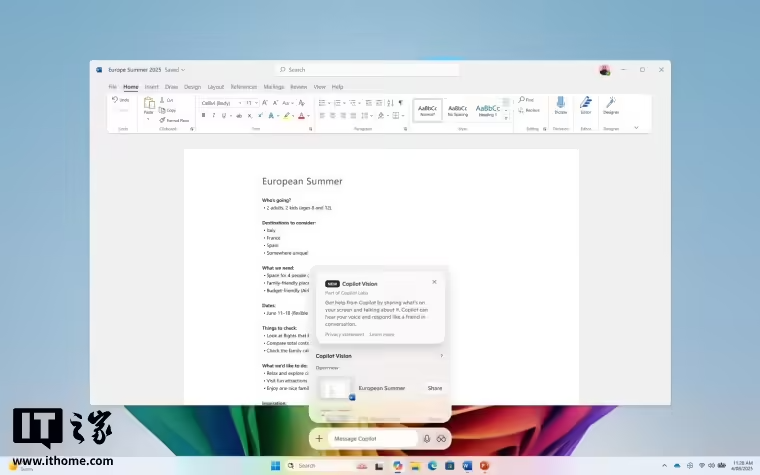Open the Editor tool in ribbon

586,105
